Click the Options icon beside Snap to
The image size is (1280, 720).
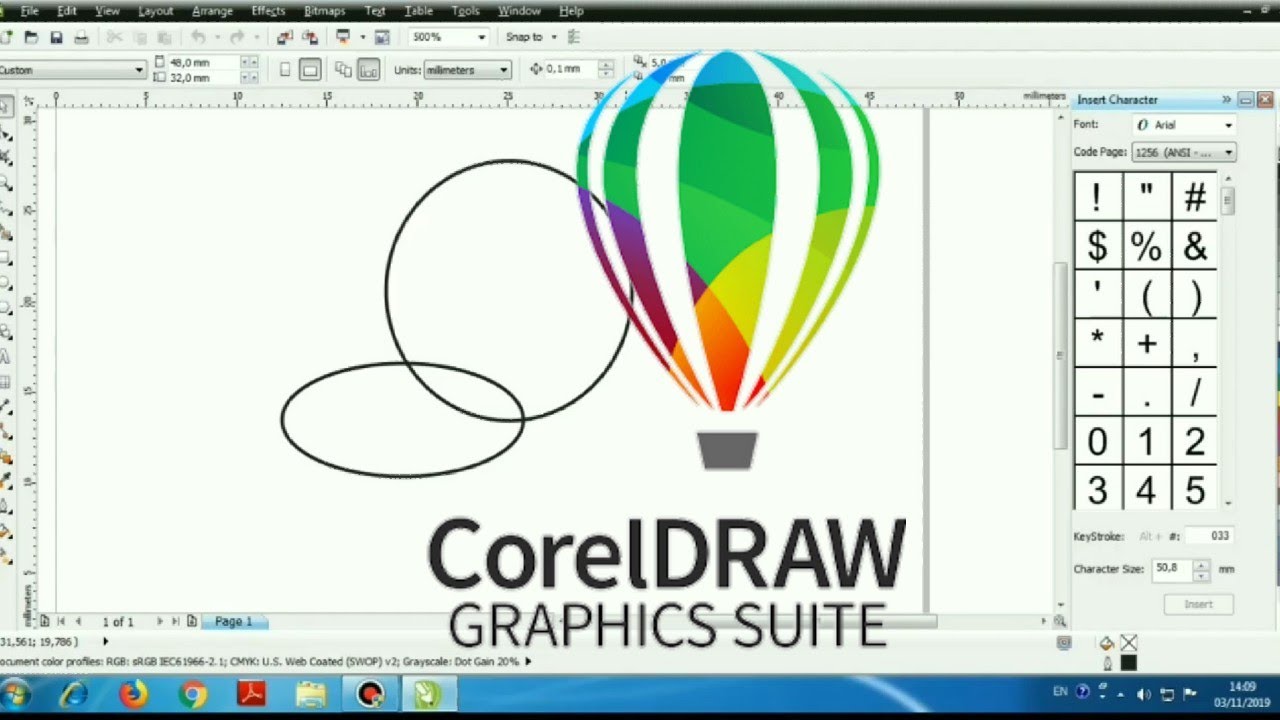click(573, 37)
